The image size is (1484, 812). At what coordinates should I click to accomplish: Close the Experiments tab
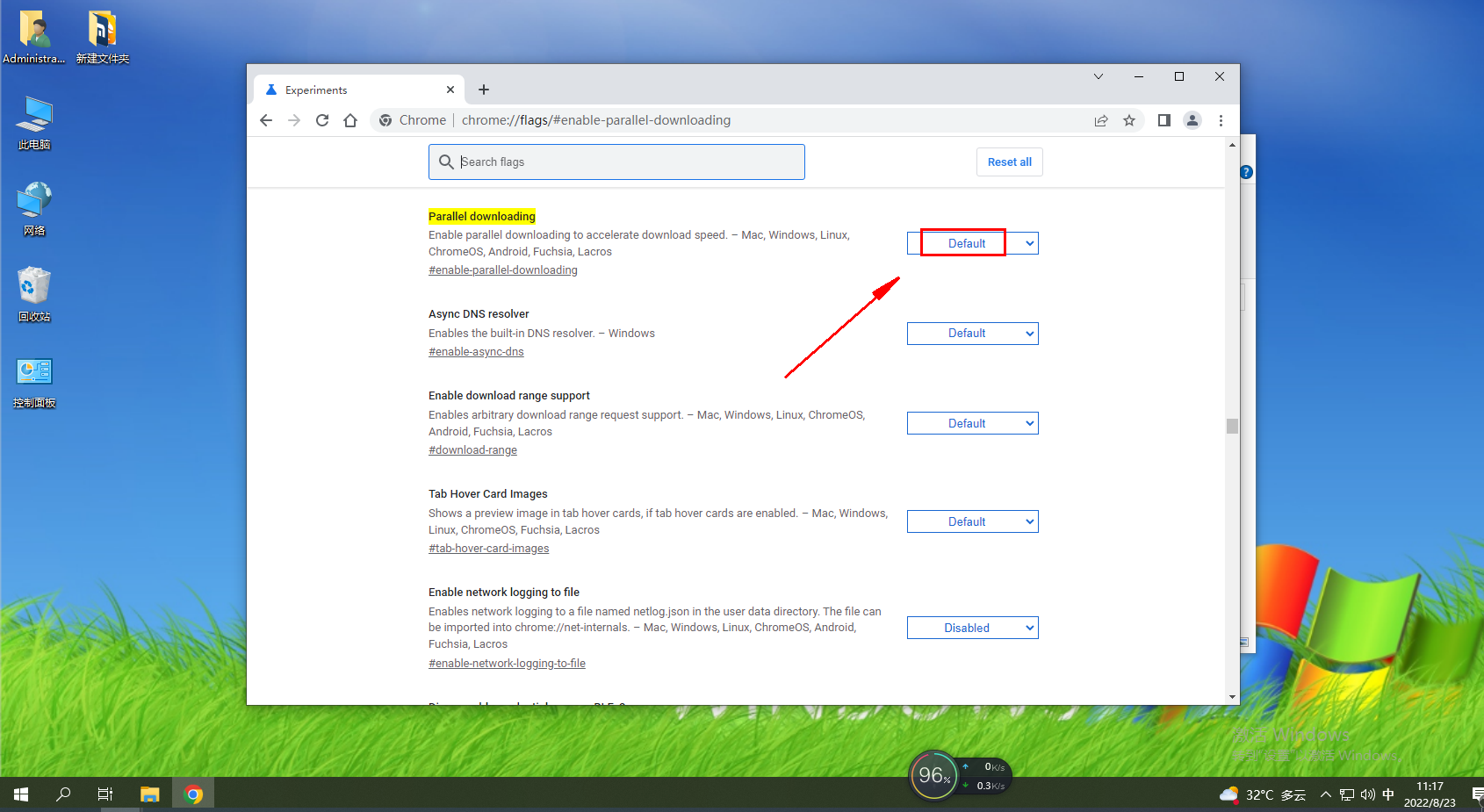pyautogui.click(x=450, y=90)
